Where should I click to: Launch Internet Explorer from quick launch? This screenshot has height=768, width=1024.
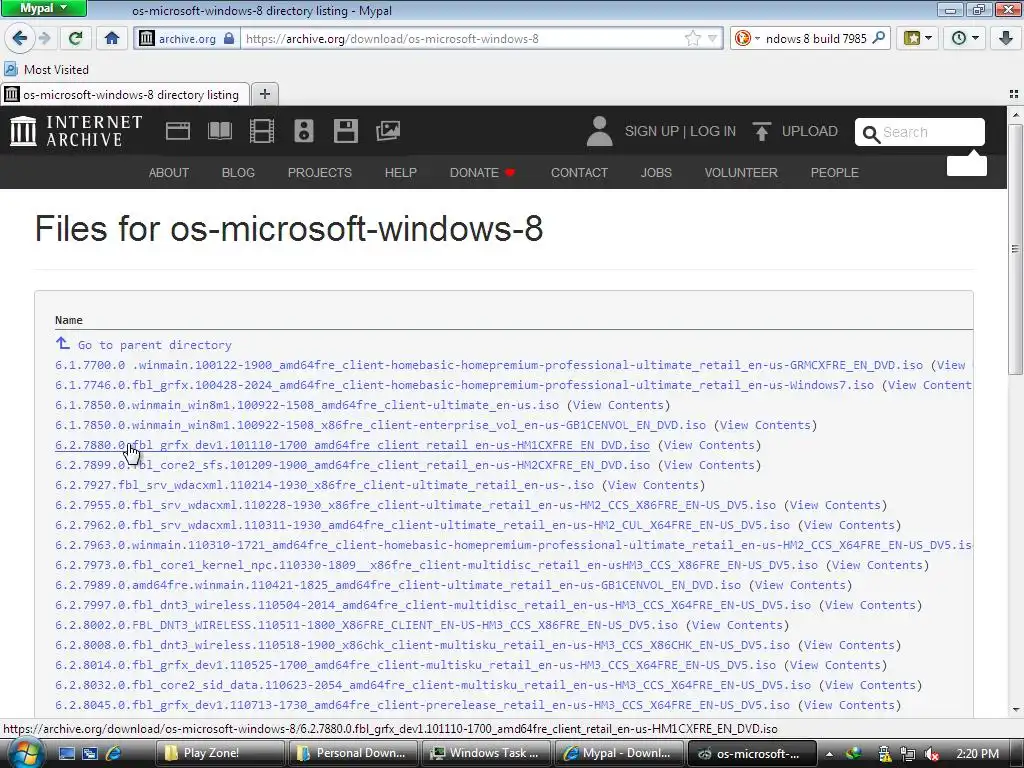113,753
